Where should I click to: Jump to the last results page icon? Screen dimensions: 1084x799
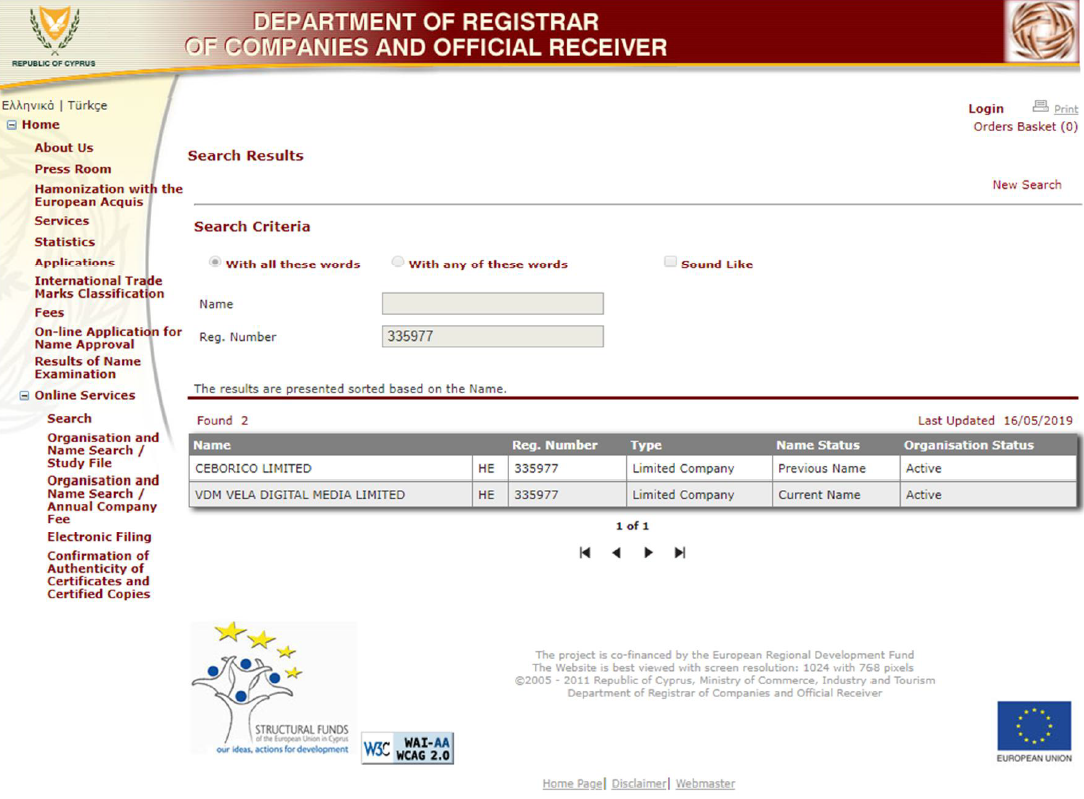pyautogui.click(x=680, y=553)
